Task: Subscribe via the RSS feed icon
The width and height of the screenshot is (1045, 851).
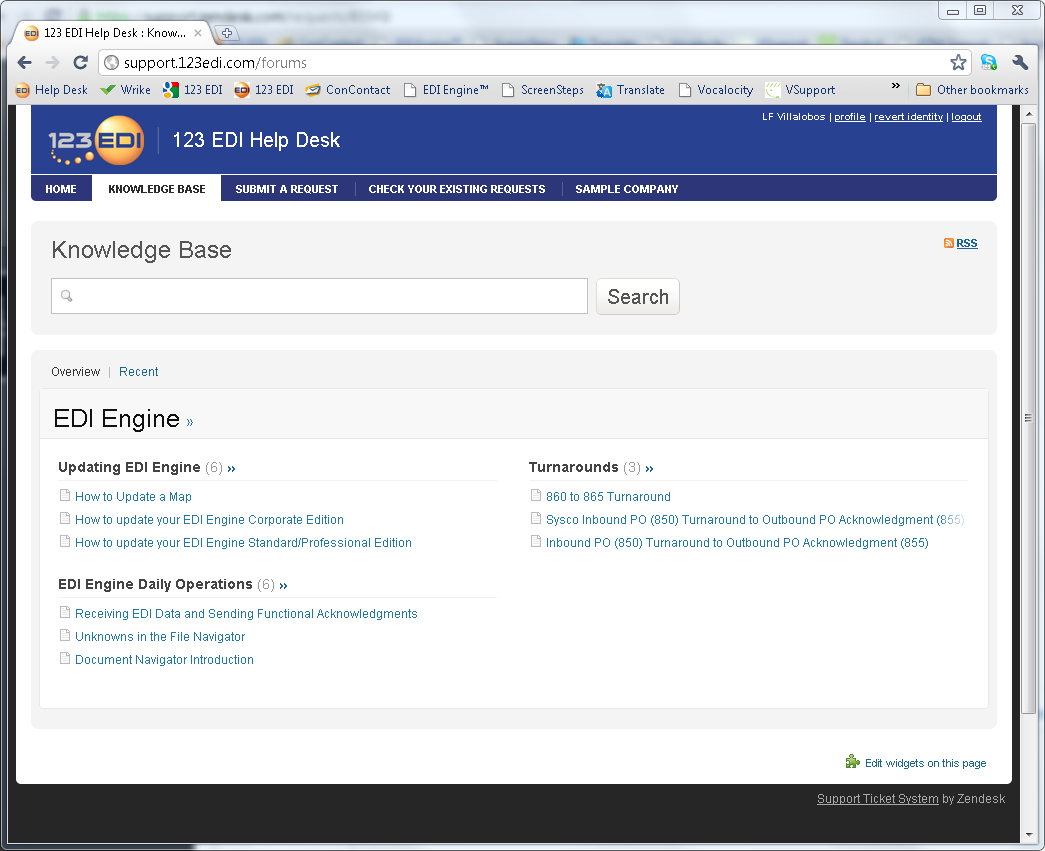Action: coord(948,243)
